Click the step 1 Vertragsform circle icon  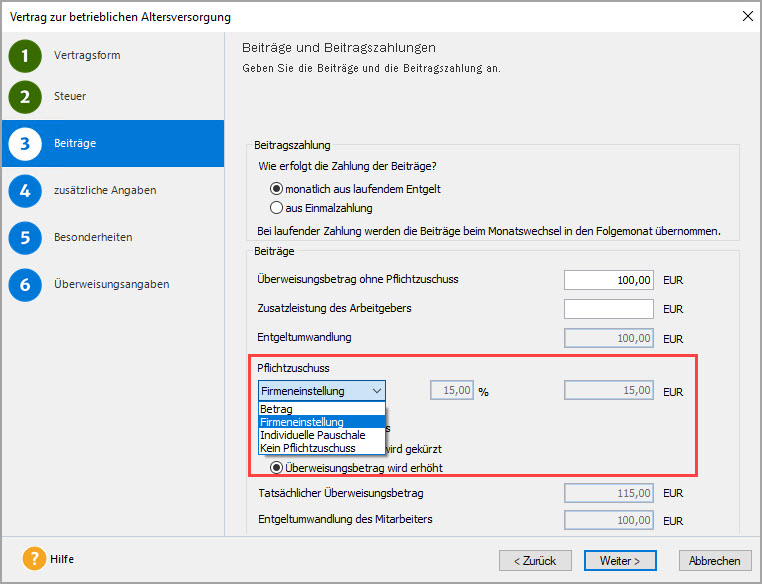tap(25, 56)
